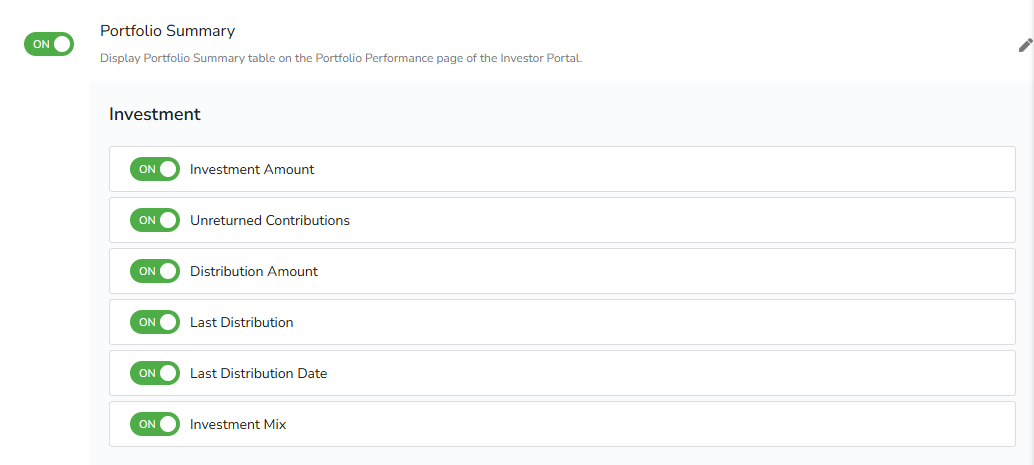The width and height of the screenshot is (1034, 465).
Task: Select the Investment section heading
Action: click(155, 114)
